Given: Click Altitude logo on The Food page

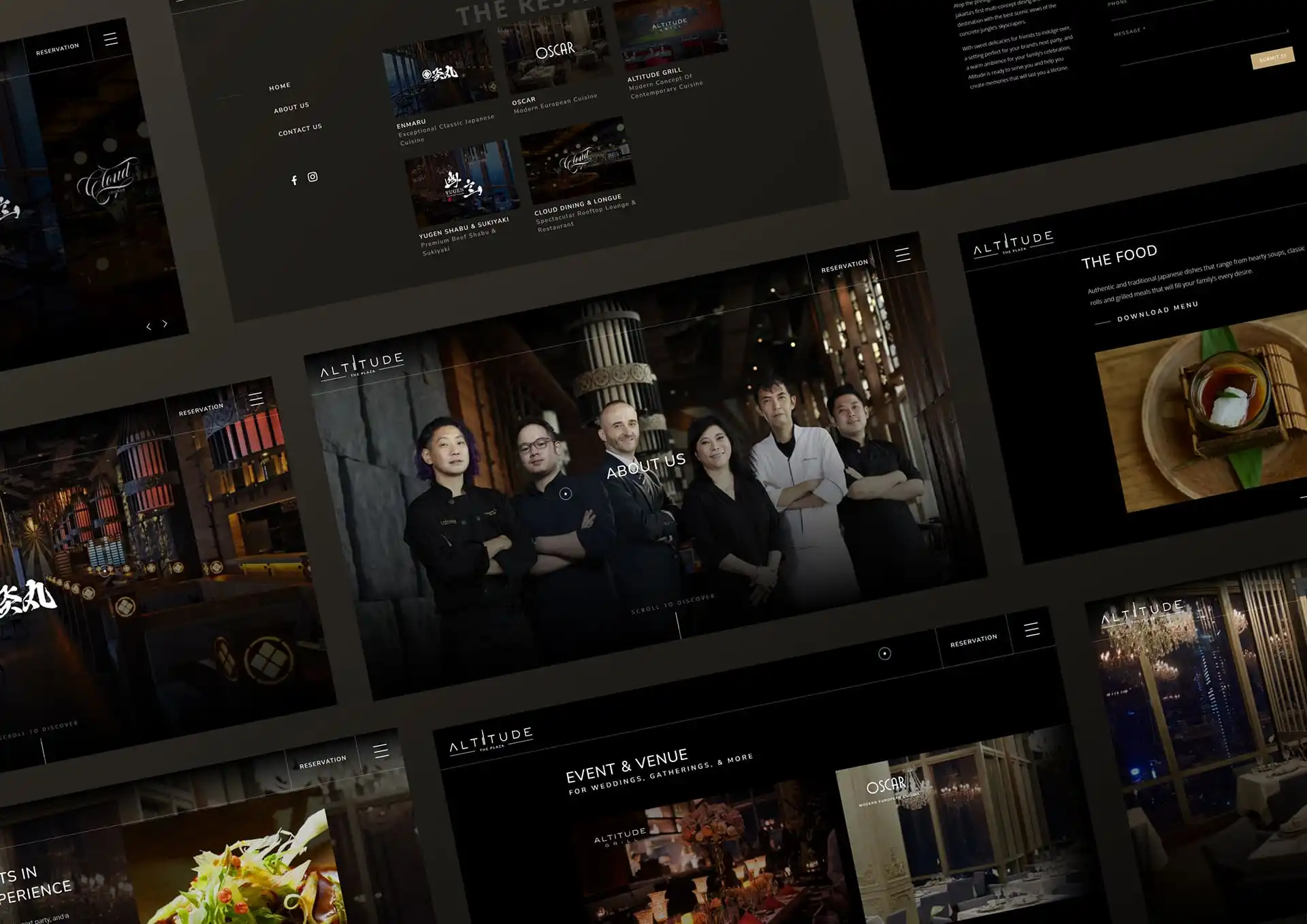Looking at the screenshot, I should point(1014,243).
